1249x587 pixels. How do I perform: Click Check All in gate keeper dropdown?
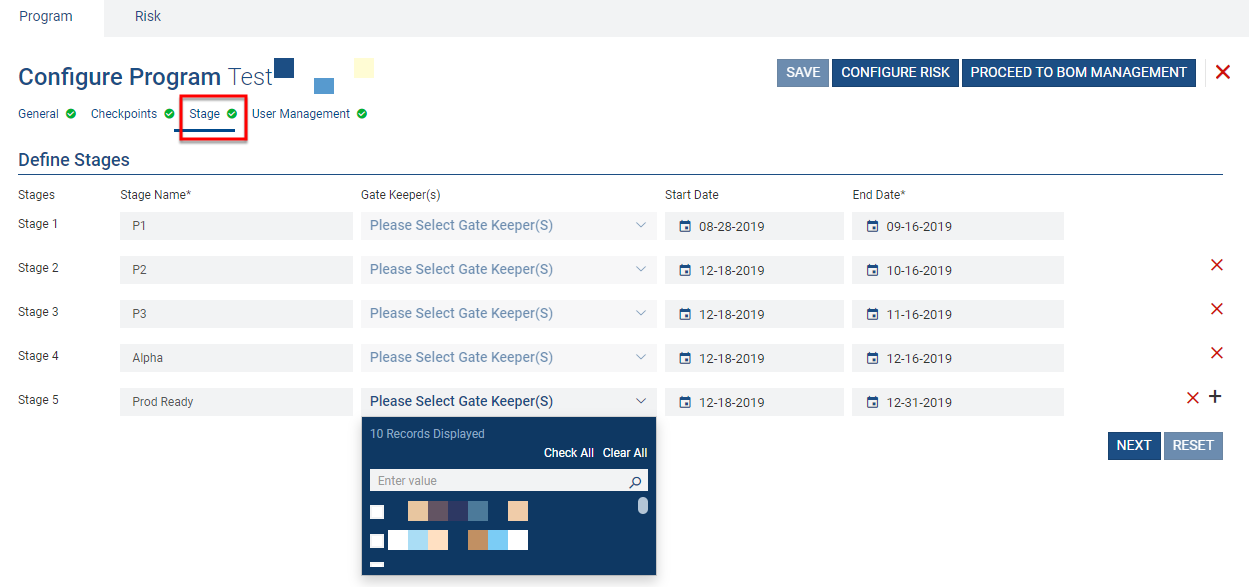(x=568, y=453)
